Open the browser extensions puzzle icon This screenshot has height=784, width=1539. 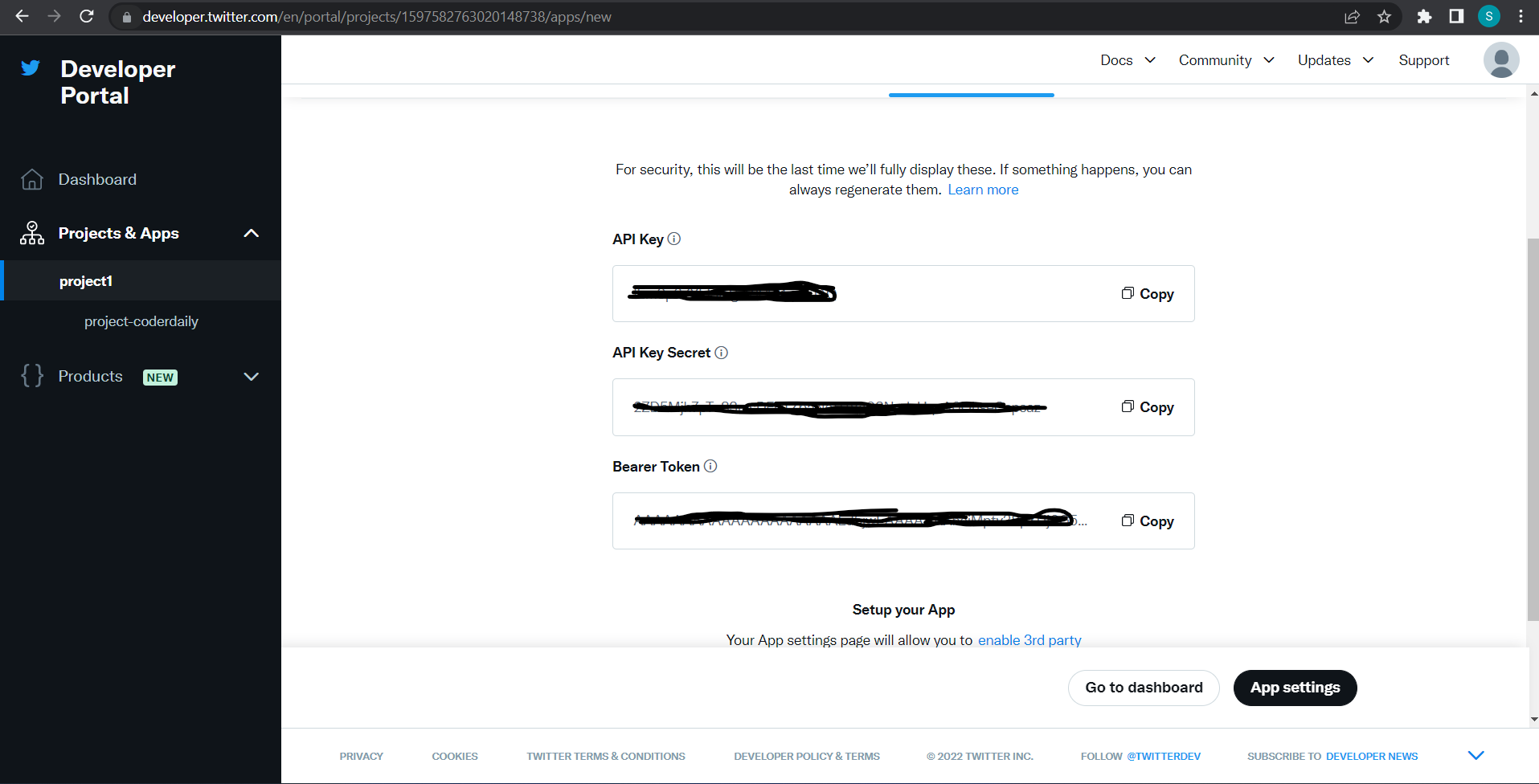1424,17
